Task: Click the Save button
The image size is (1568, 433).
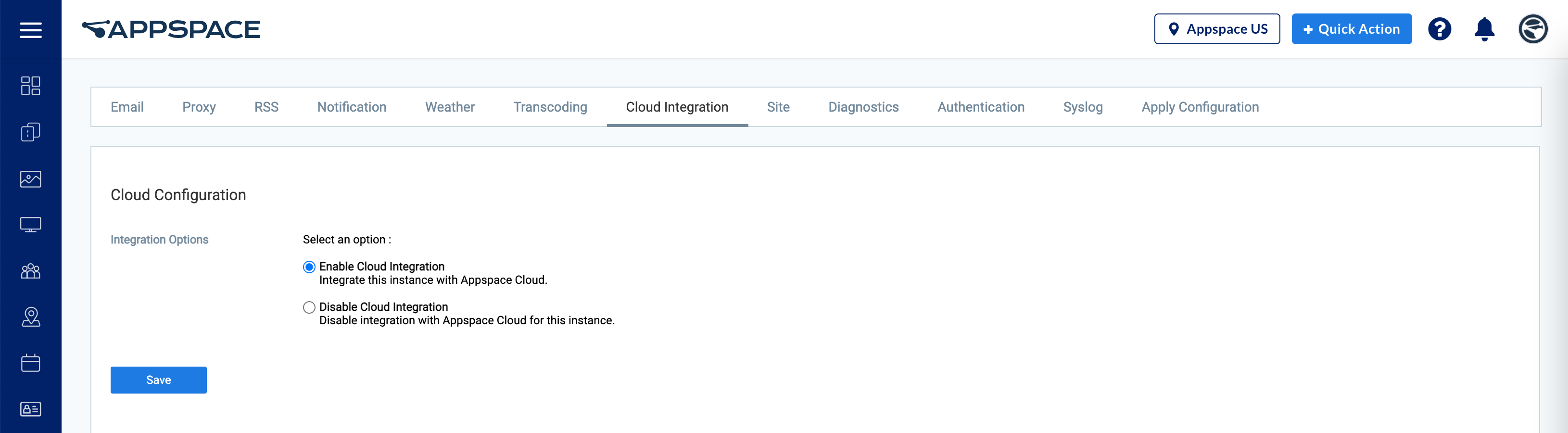Action: tap(158, 380)
